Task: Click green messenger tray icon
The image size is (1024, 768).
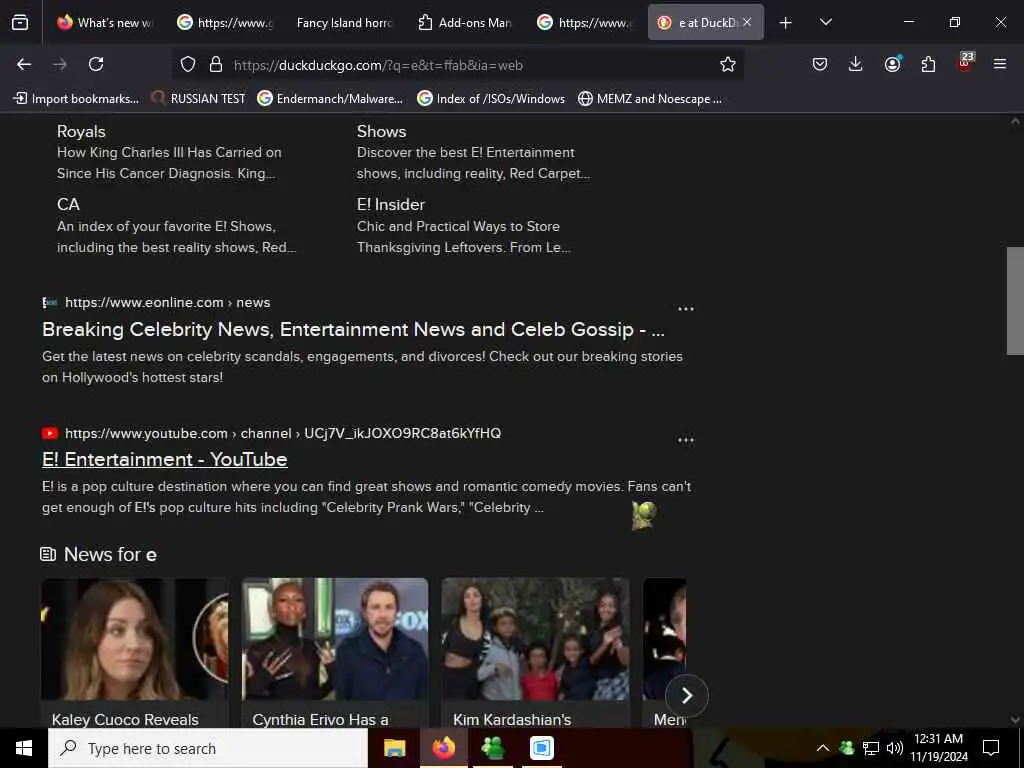Action: click(x=846, y=748)
